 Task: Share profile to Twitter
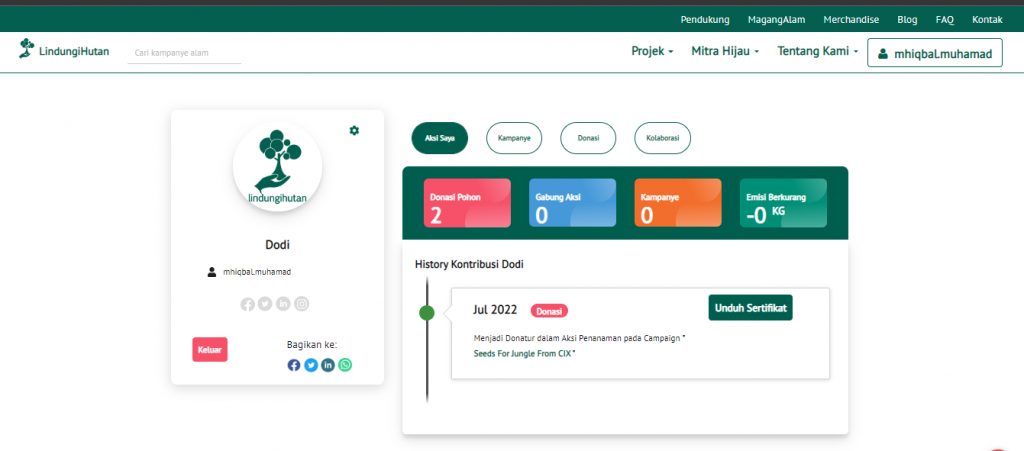pos(311,365)
